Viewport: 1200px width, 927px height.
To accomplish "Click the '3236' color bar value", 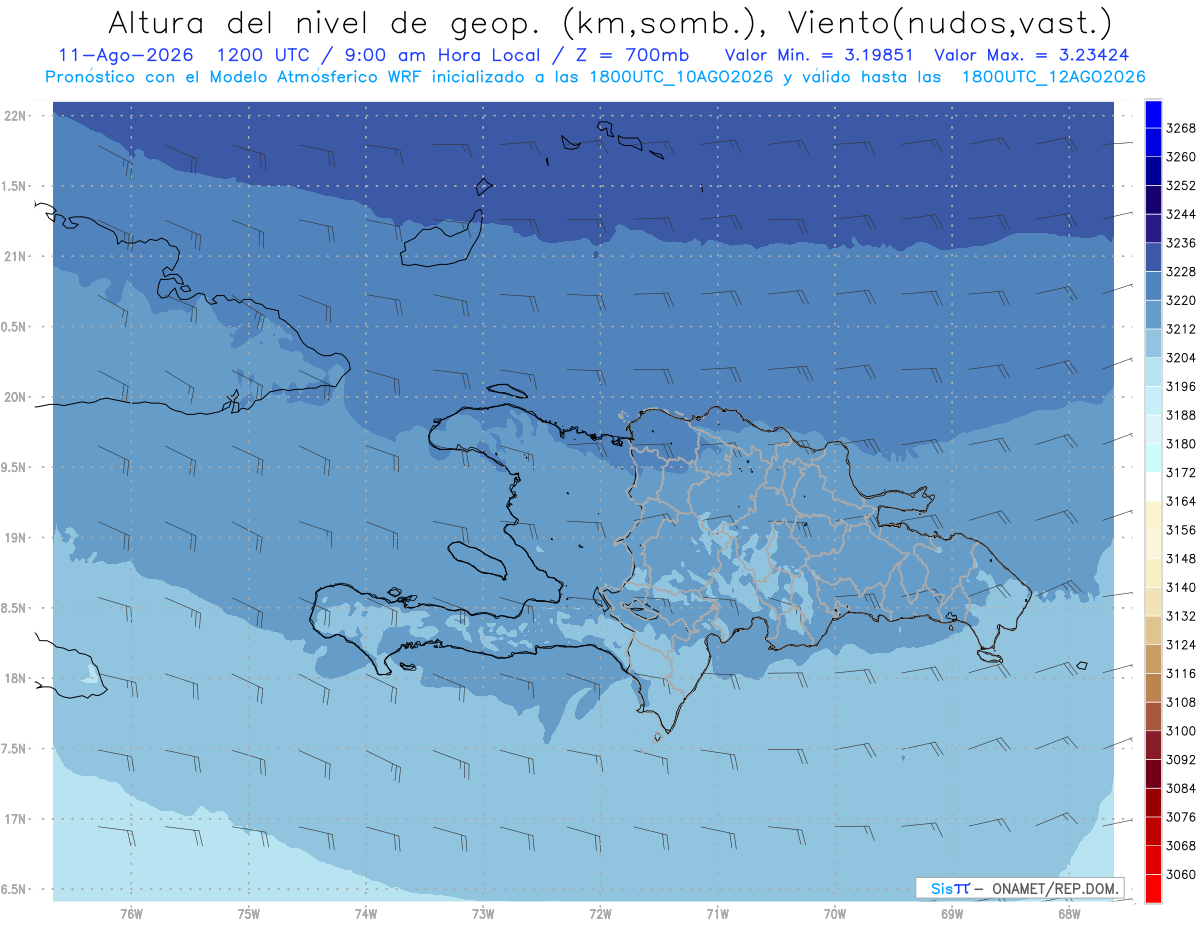I will [x=1181, y=243].
